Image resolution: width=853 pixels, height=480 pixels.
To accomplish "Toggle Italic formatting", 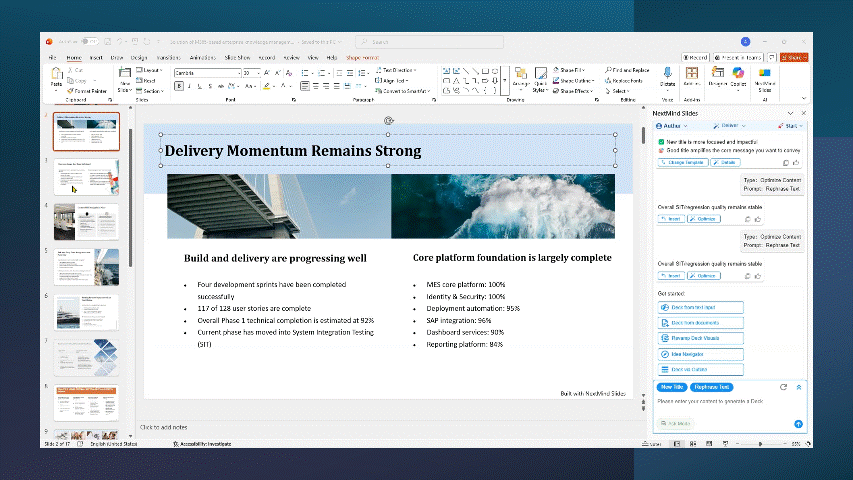I will 189,86.
